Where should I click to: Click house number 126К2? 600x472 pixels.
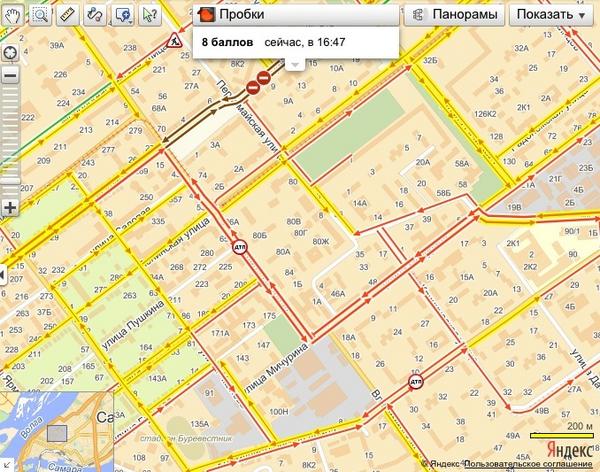pyautogui.click(x=485, y=114)
